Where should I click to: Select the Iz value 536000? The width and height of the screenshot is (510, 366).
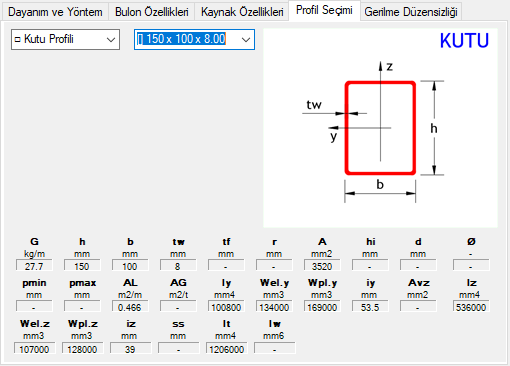click(x=471, y=307)
